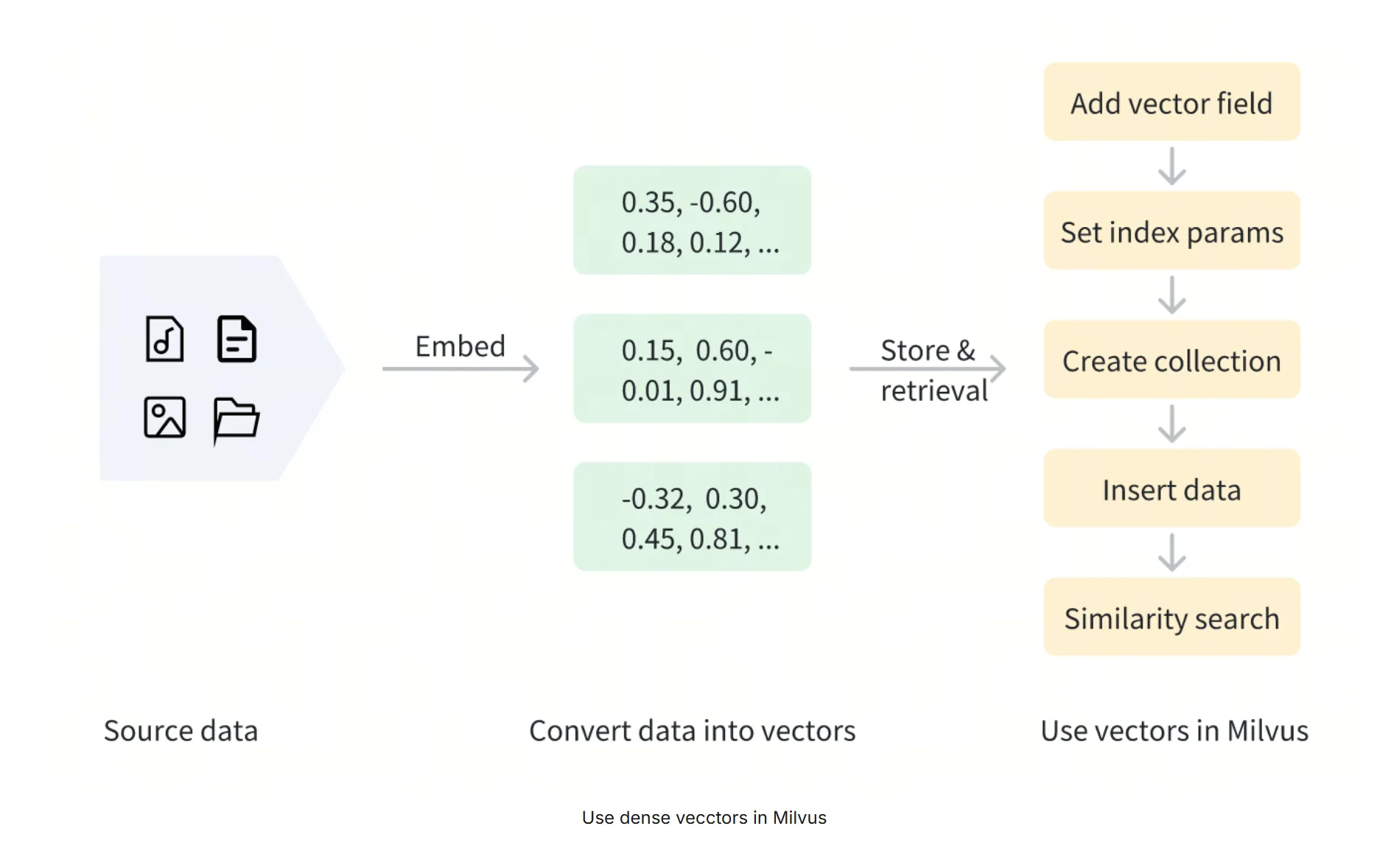Select the Insert data box

(x=1171, y=489)
